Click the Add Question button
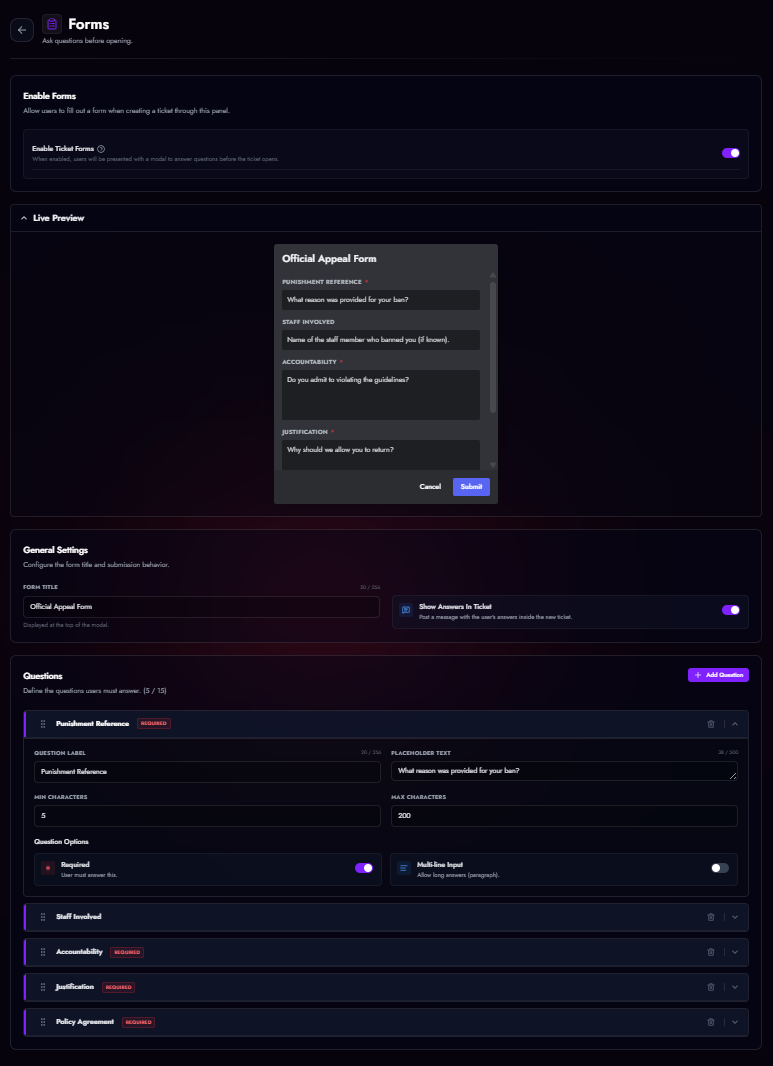 [718, 675]
